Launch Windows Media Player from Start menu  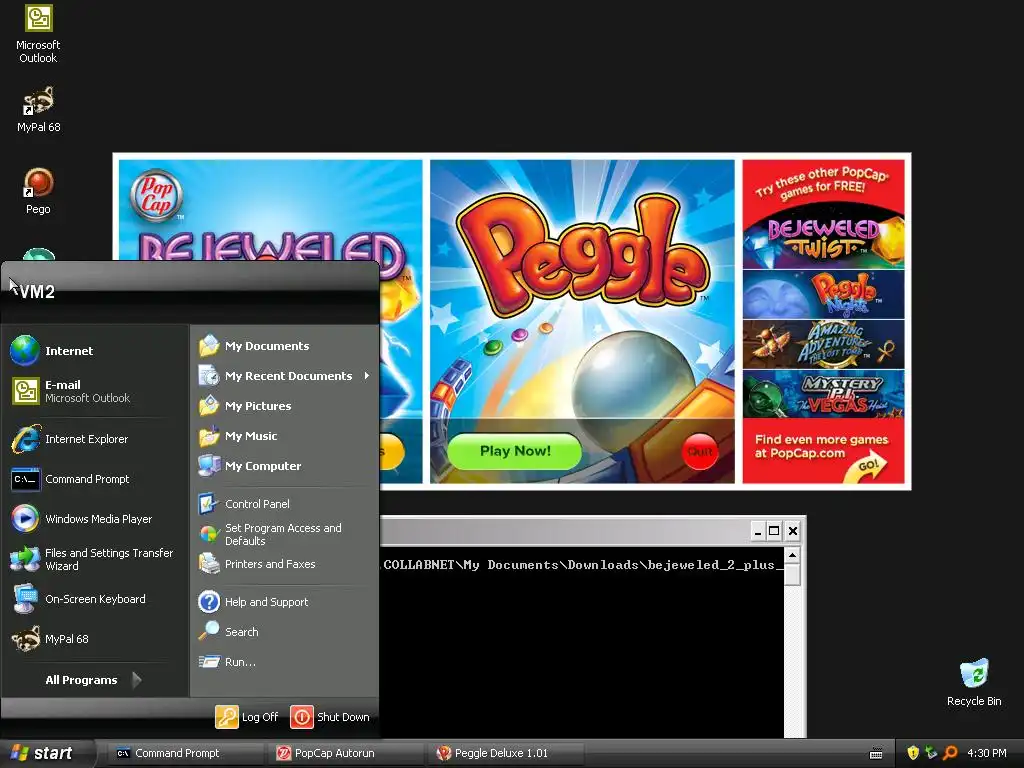point(95,519)
